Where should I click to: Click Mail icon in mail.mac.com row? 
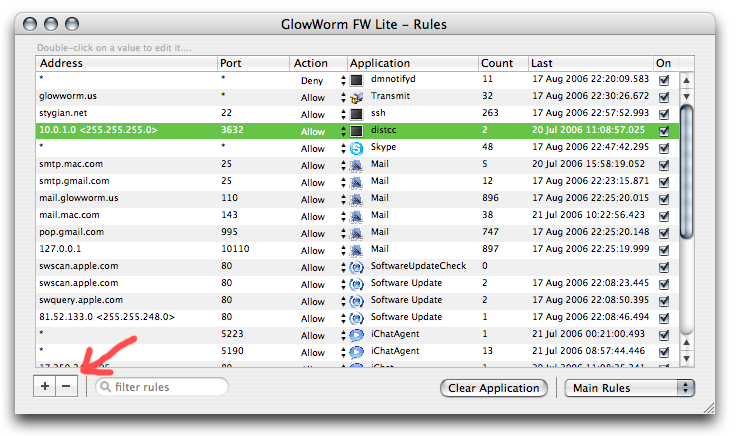pyautogui.click(x=357, y=216)
